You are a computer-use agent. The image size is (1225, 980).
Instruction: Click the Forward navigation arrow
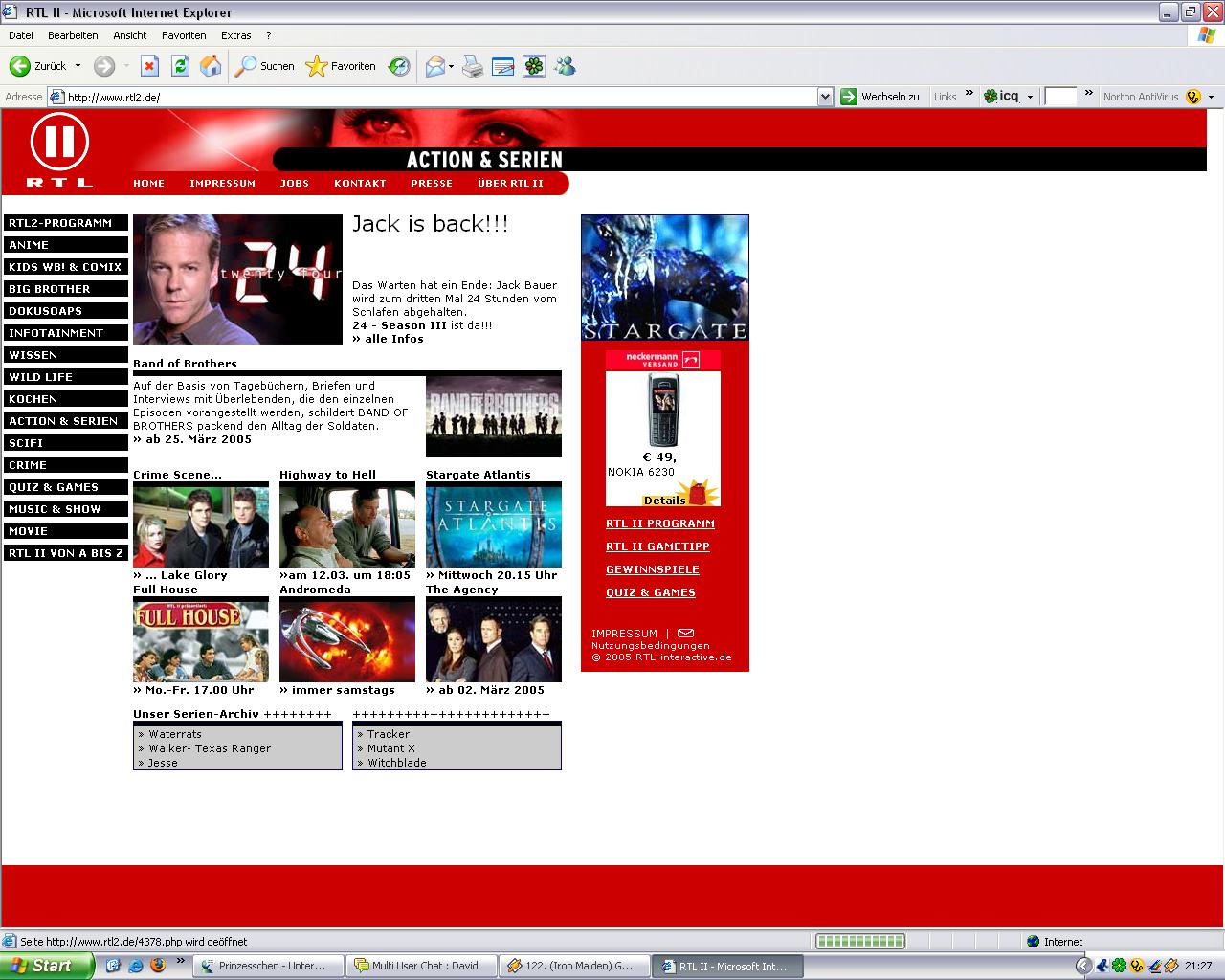(104, 66)
